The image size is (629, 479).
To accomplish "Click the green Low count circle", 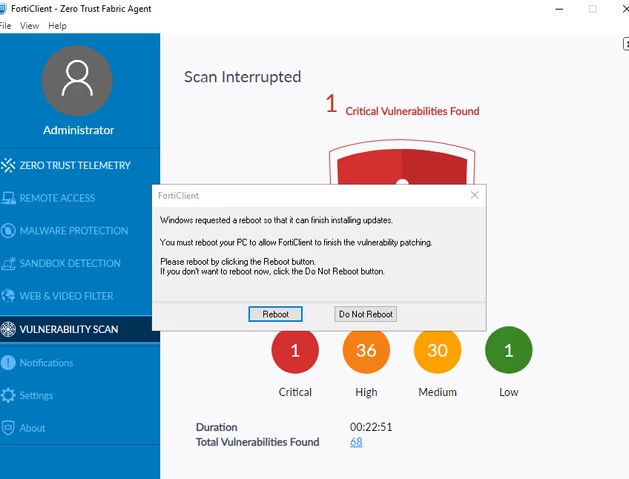I will click(509, 350).
